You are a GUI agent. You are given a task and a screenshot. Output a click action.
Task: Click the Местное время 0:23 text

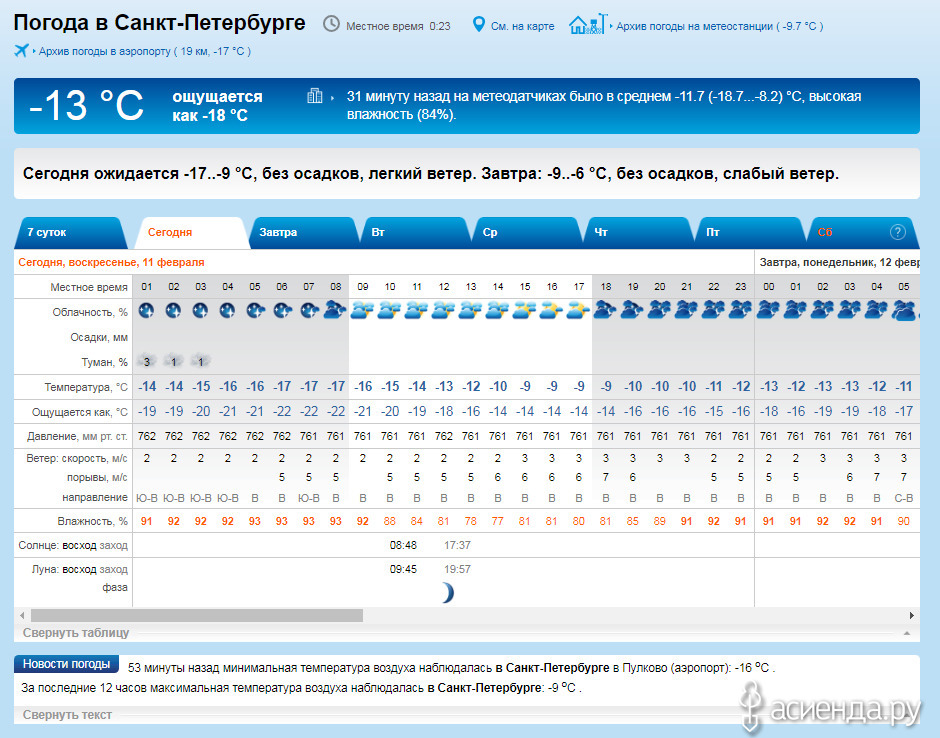[398, 26]
